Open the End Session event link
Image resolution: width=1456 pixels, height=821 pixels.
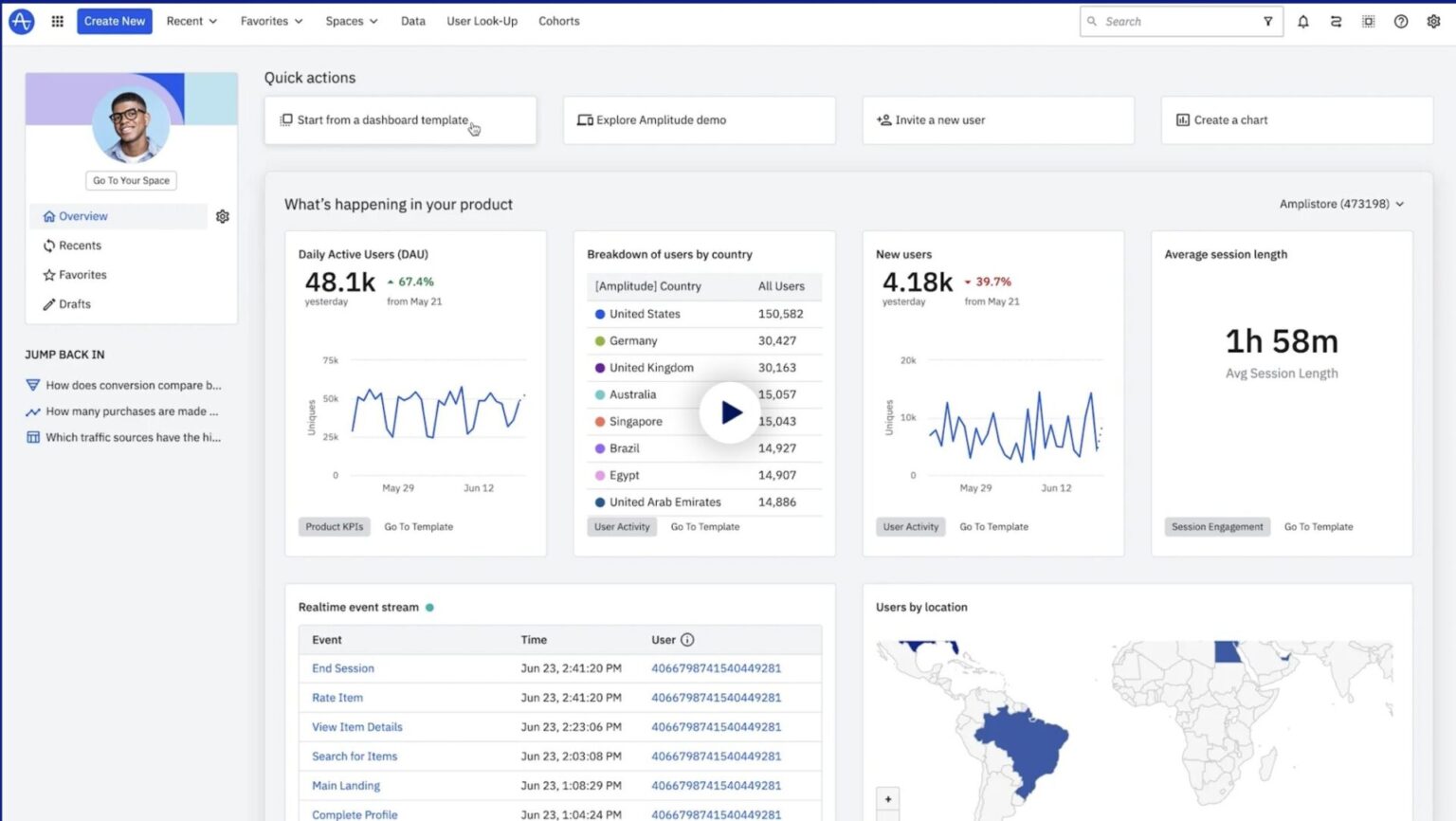coord(342,668)
